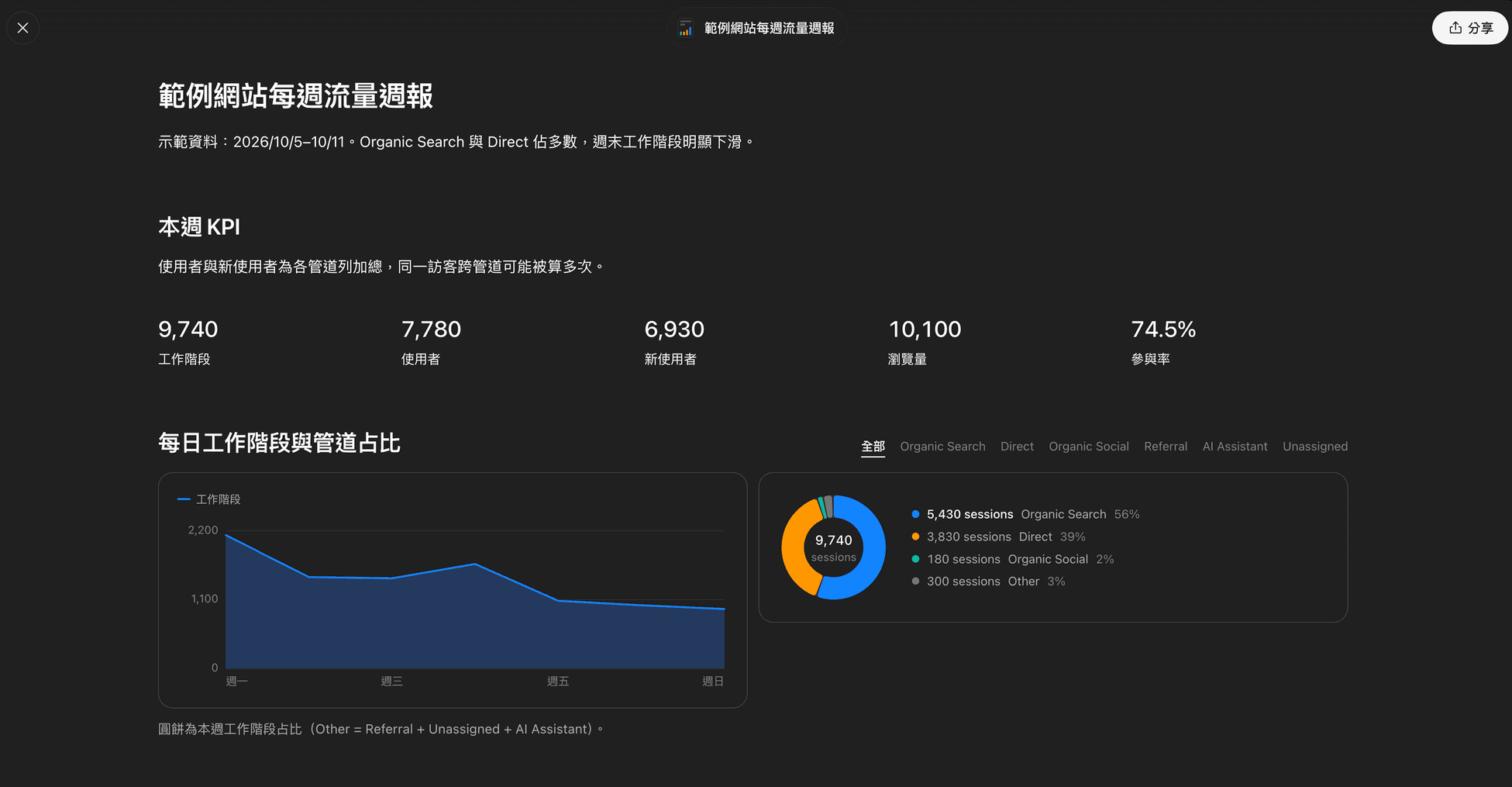Click the 週五 axis label

(558, 682)
